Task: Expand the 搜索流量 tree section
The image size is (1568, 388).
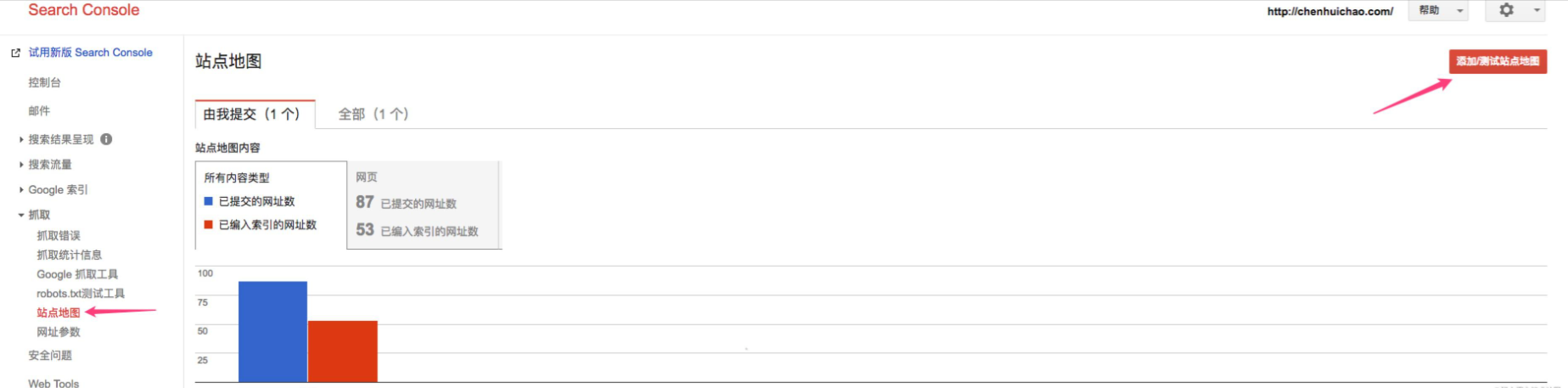Action: coord(21,165)
